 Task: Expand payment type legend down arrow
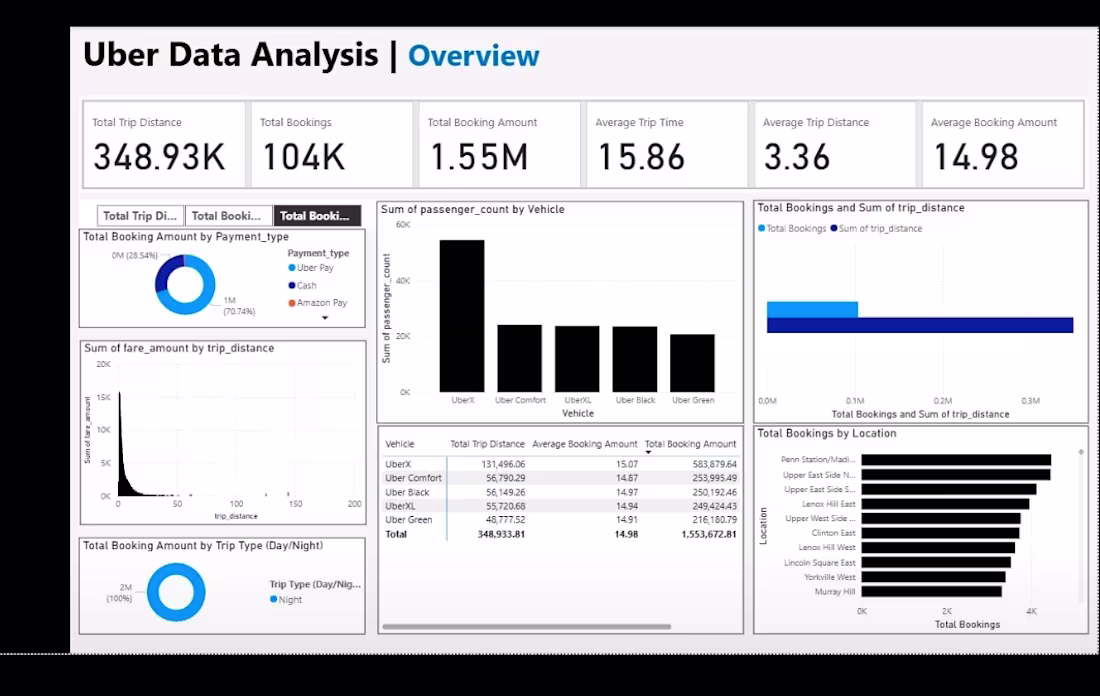[325, 318]
